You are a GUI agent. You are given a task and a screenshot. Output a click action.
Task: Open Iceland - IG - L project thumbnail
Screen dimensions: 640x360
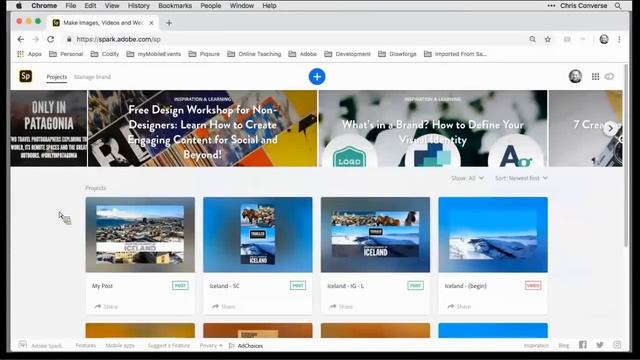375,235
